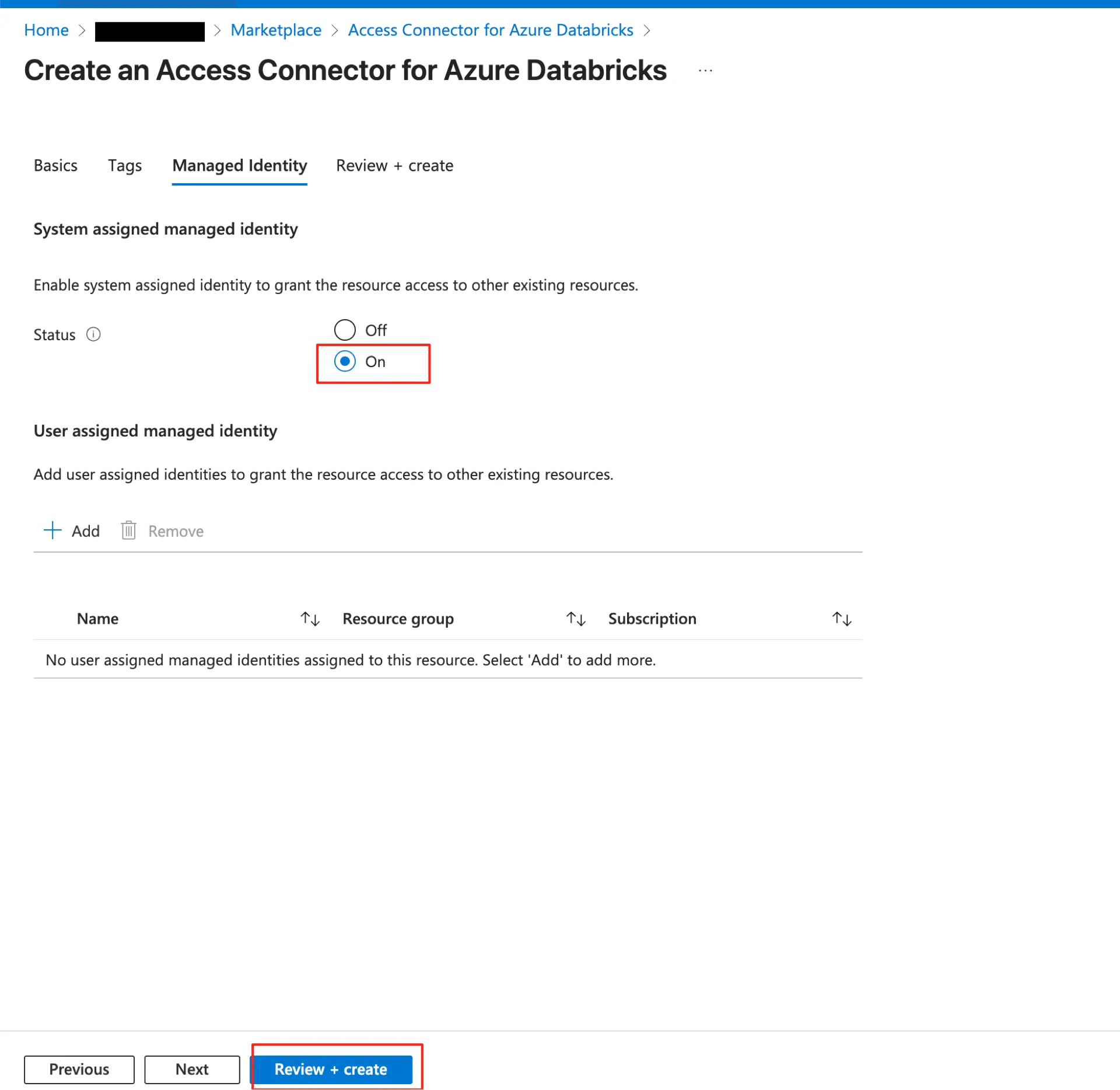Click the plus icon next to Add
1120x1090 pixels.
[x=52, y=530]
